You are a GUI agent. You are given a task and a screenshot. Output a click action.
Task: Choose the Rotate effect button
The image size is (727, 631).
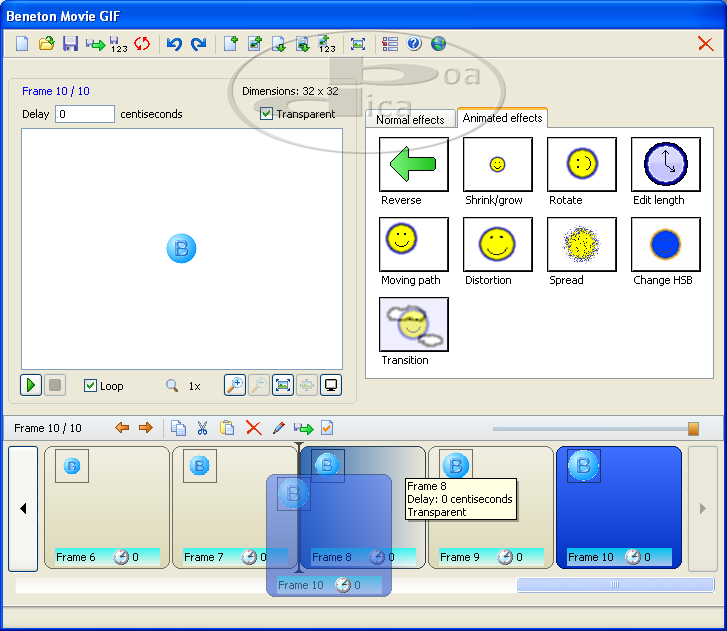click(582, 165)
